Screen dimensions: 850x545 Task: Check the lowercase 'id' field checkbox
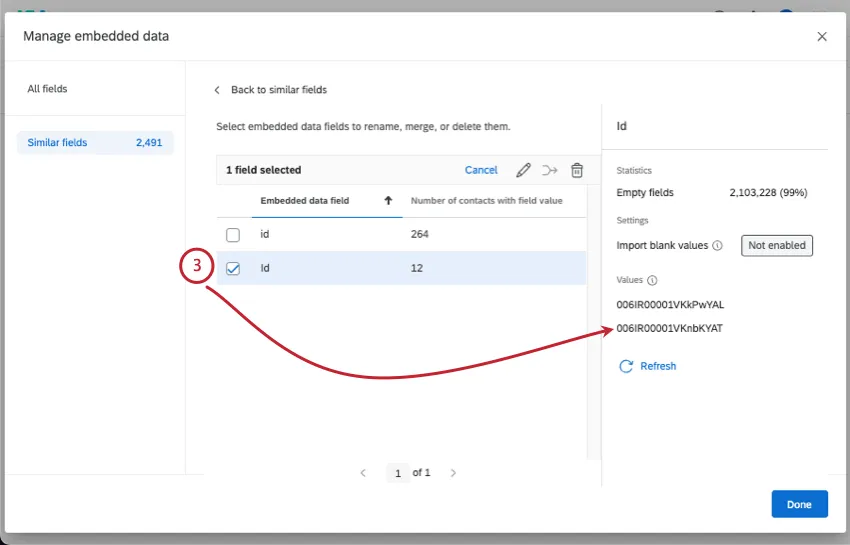coord(233,235)
